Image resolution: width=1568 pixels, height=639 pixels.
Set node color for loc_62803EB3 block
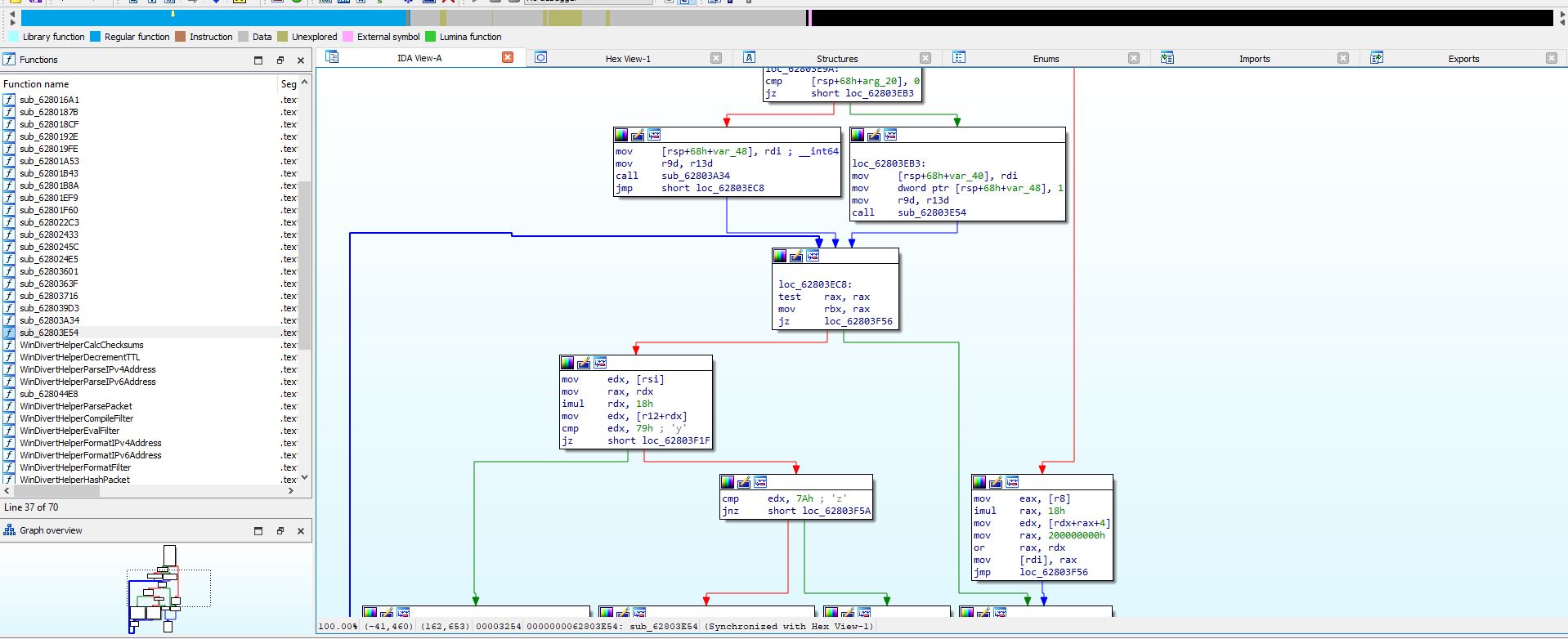point(858,135)
